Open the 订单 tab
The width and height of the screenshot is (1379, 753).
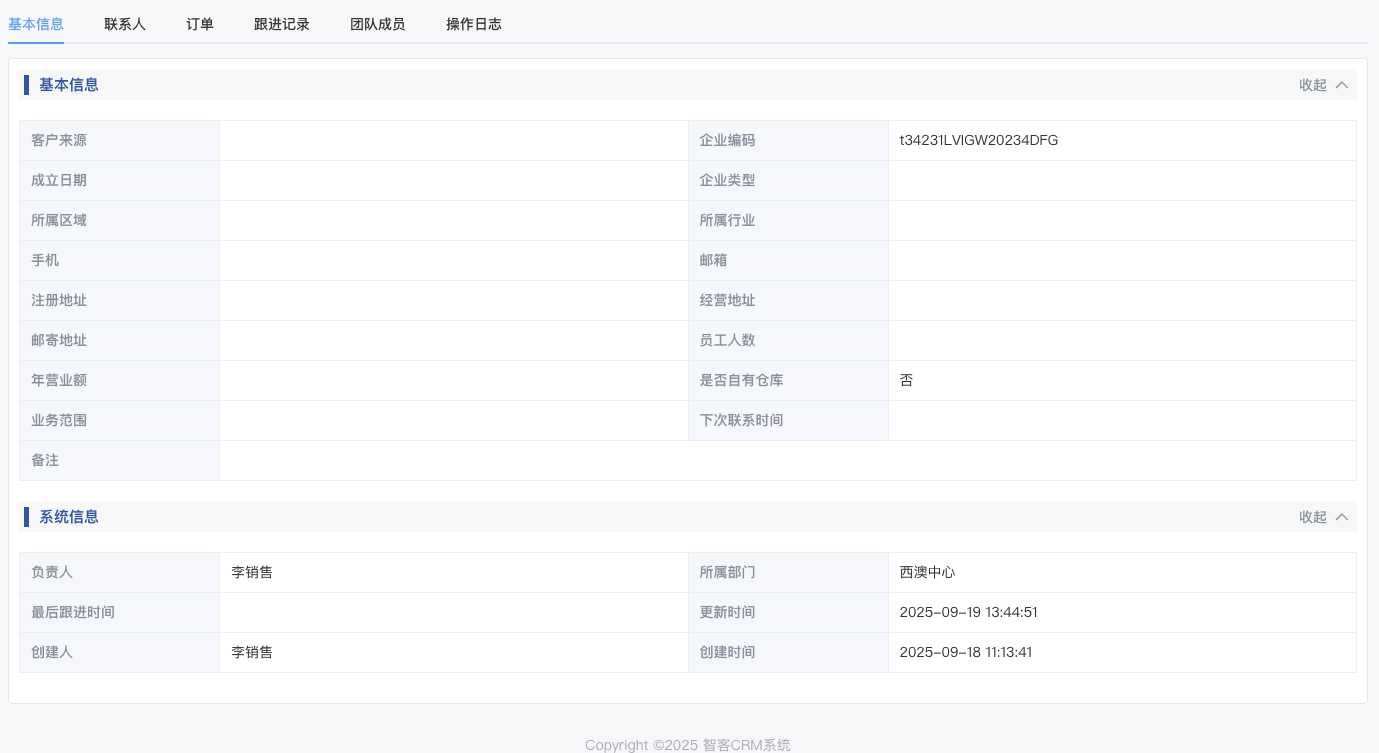(x=200, y=24)
